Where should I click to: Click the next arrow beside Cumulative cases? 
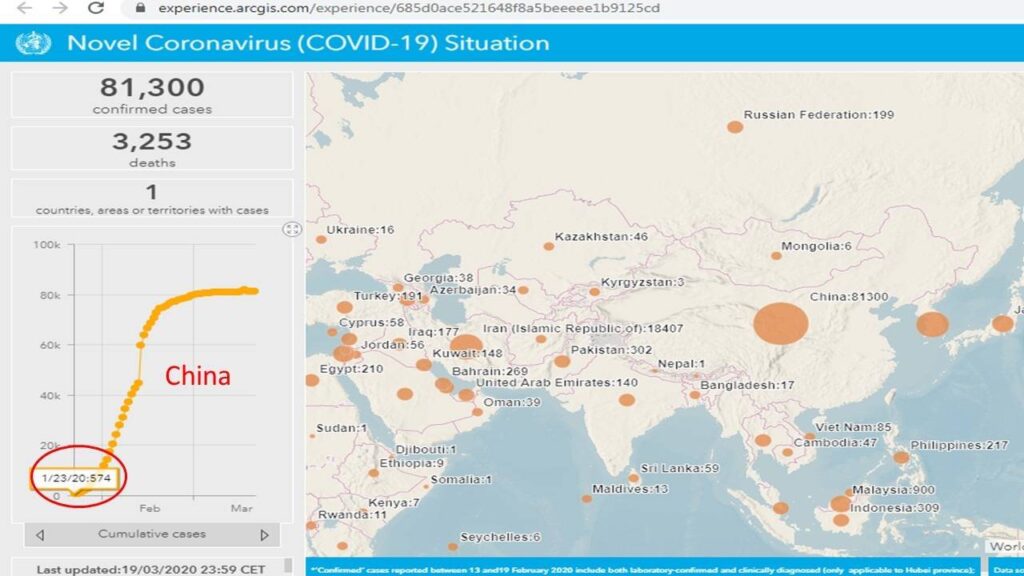click(265, 535)
